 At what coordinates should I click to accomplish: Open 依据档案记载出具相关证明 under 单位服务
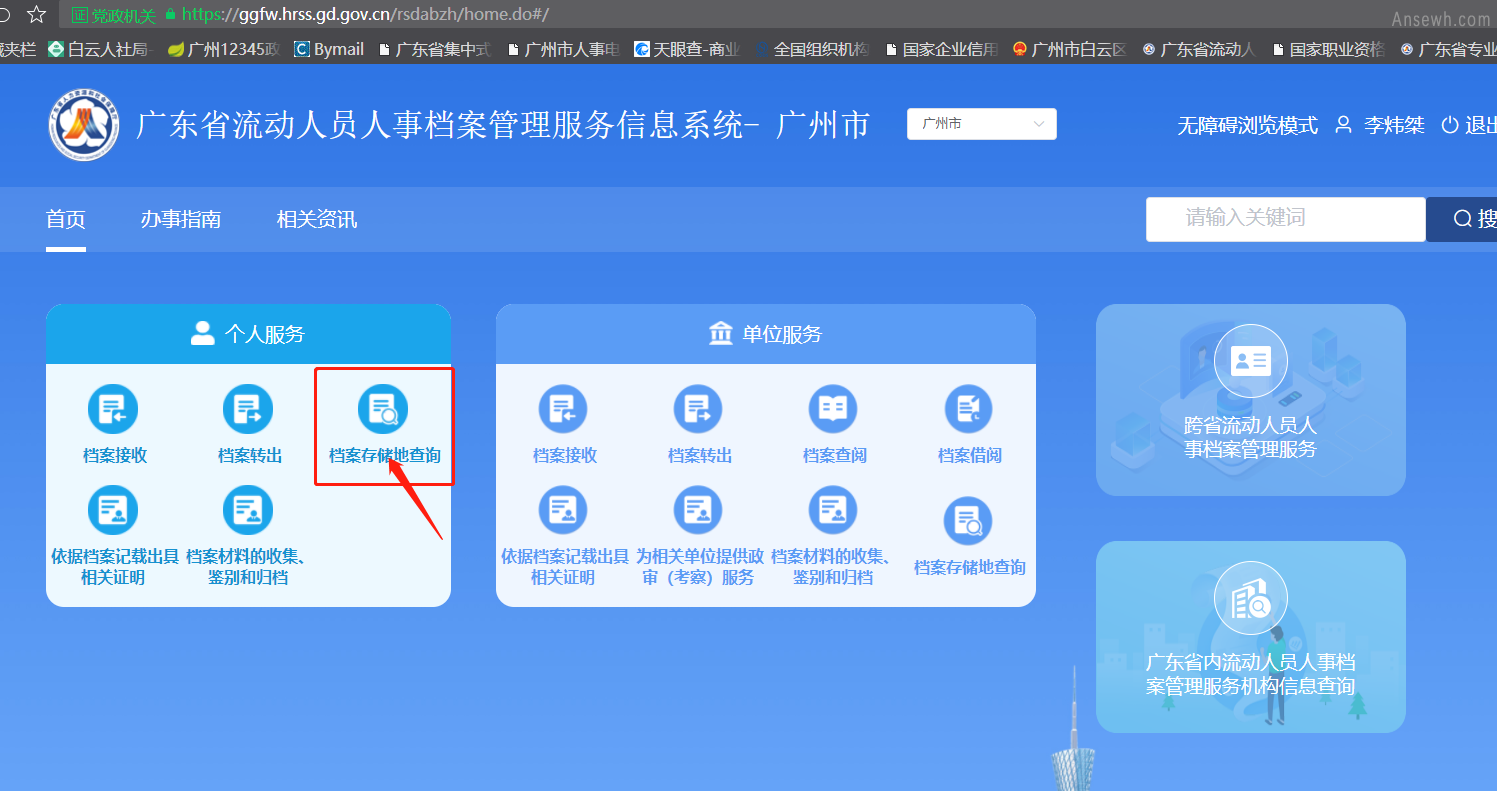[x=564, y=536]
